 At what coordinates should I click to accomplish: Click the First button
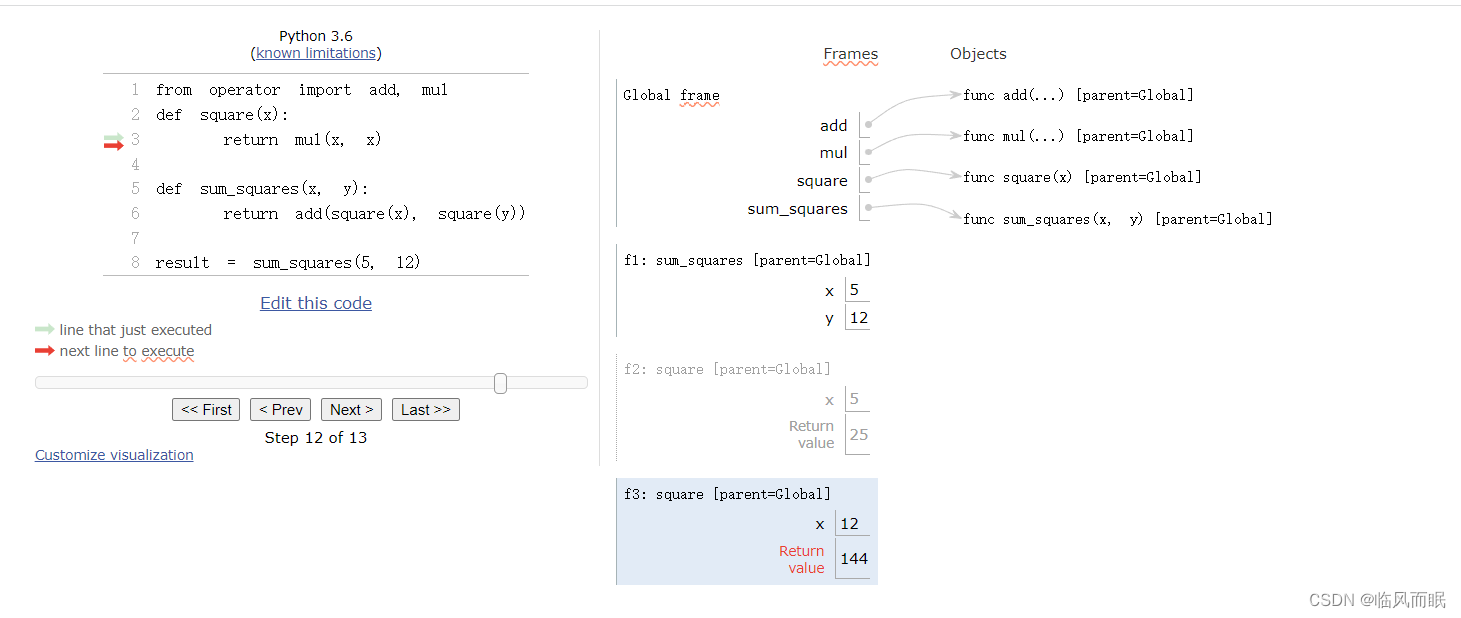(x=206, y=410)
